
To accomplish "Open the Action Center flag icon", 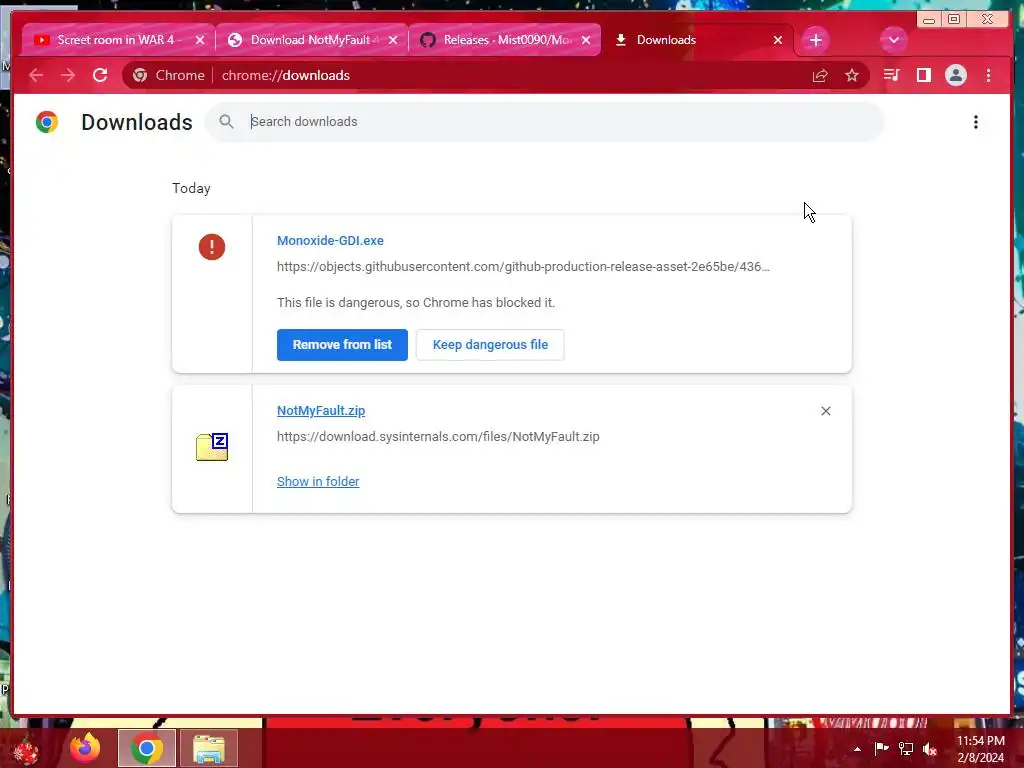I will 881,748.
